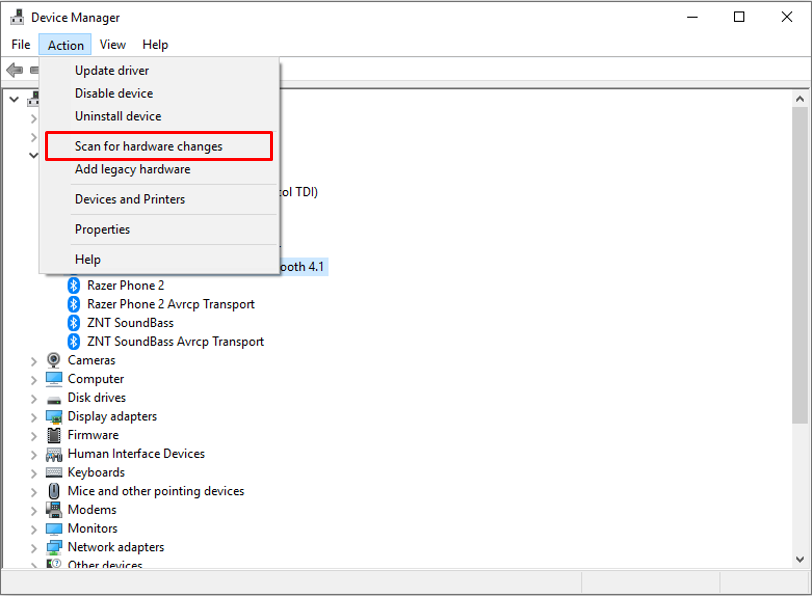This screenshot has height=596, width=812.
Task: Click the Monitors icon
Action: pyautogui.click(x=53, y=528)
